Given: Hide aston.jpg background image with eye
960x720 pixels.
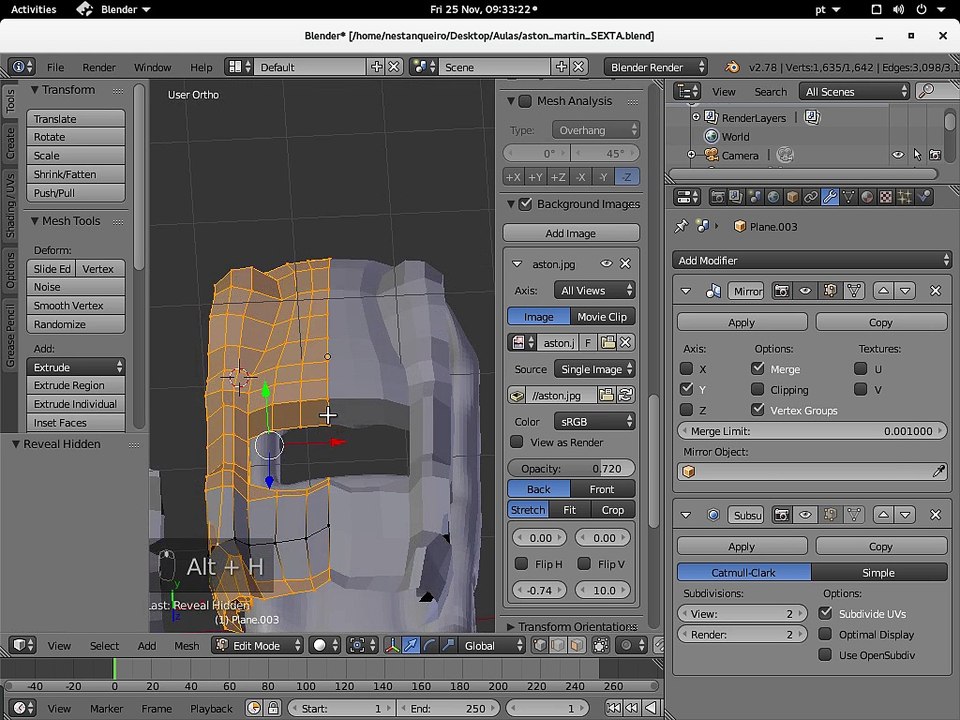Looking at the screenshot, I should 606,264.
